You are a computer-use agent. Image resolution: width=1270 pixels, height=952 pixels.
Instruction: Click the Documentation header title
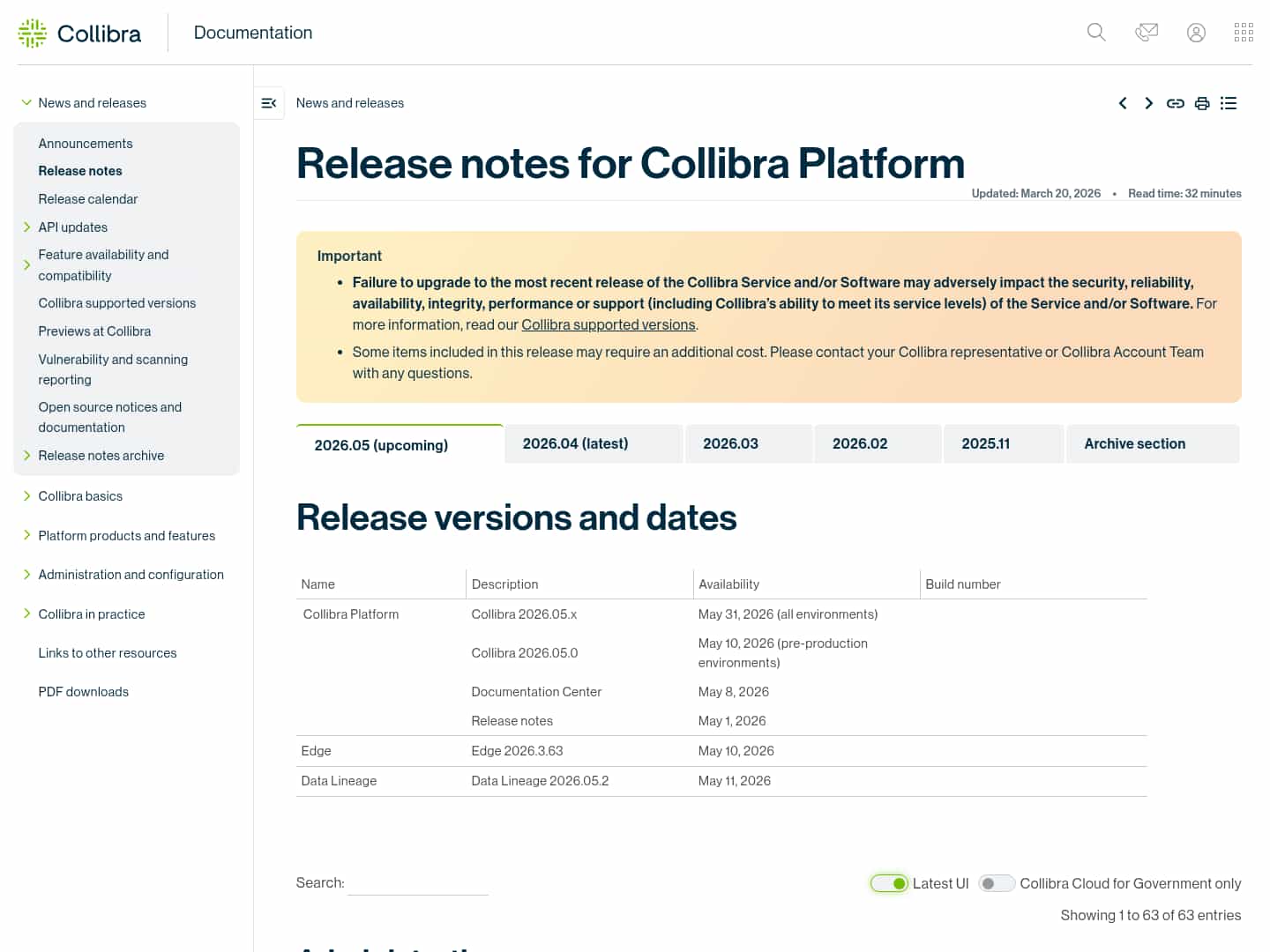coord(253,33)
